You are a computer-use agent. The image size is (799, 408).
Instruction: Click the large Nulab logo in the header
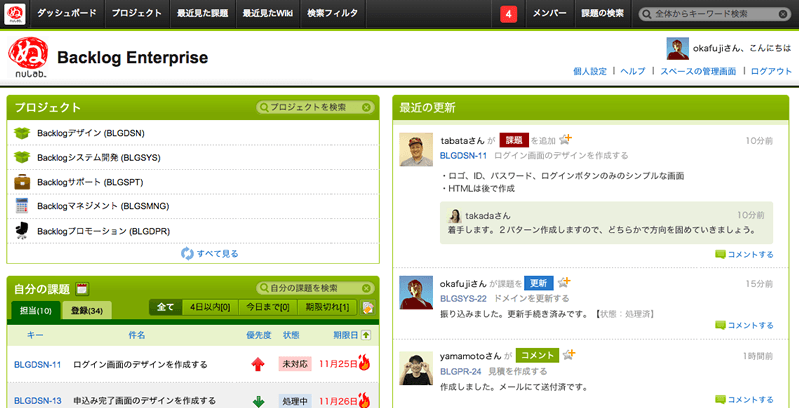[28, 58]
